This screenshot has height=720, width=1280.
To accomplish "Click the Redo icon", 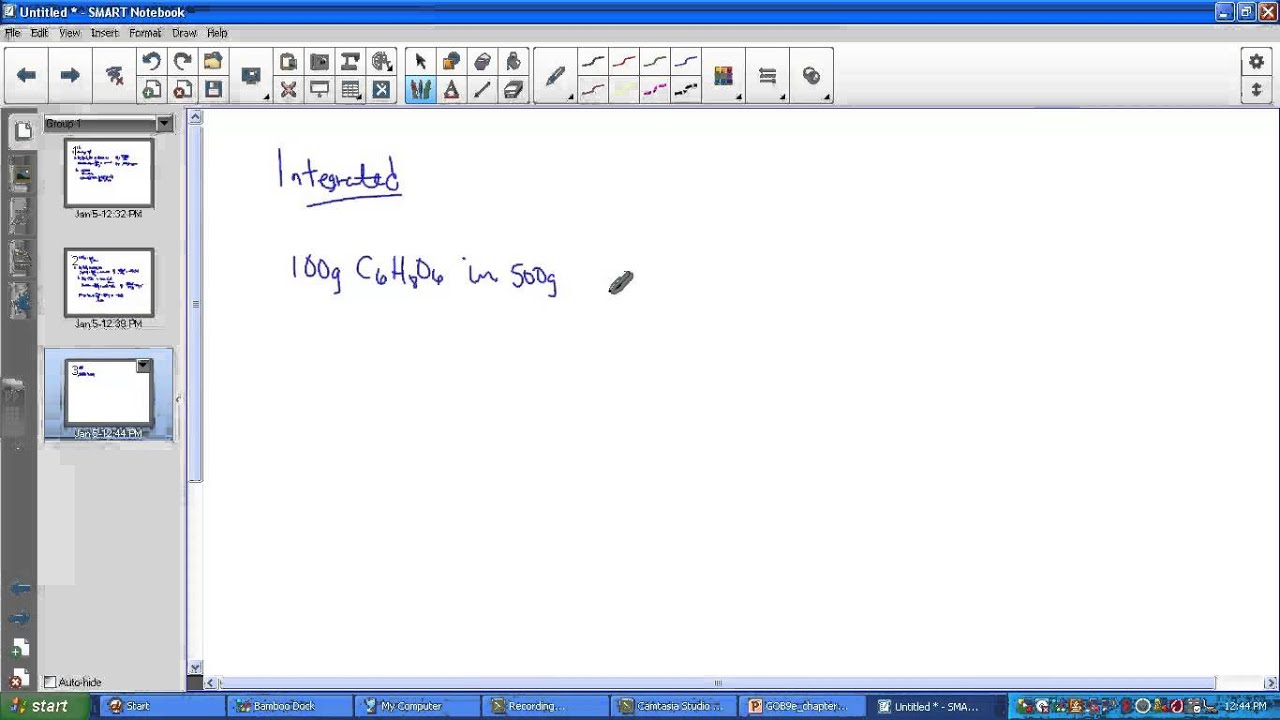I will [182, 62].
